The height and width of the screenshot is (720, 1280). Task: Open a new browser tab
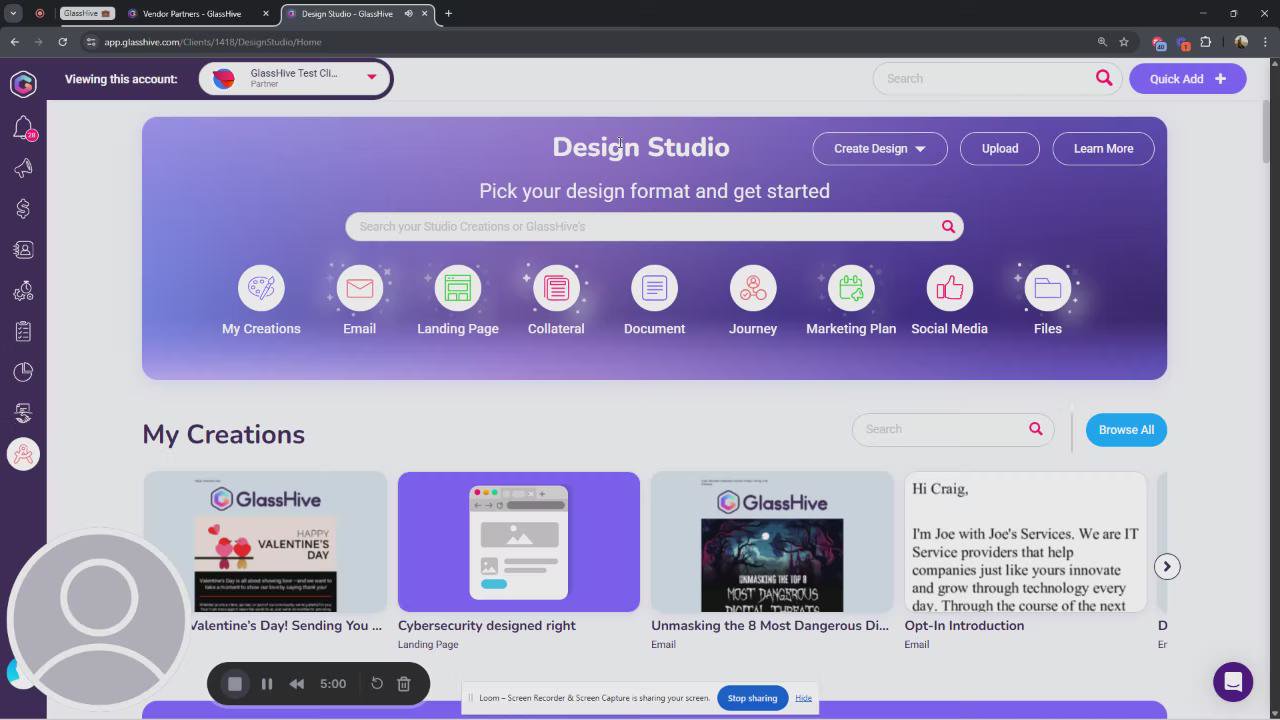tap(448, 14)
